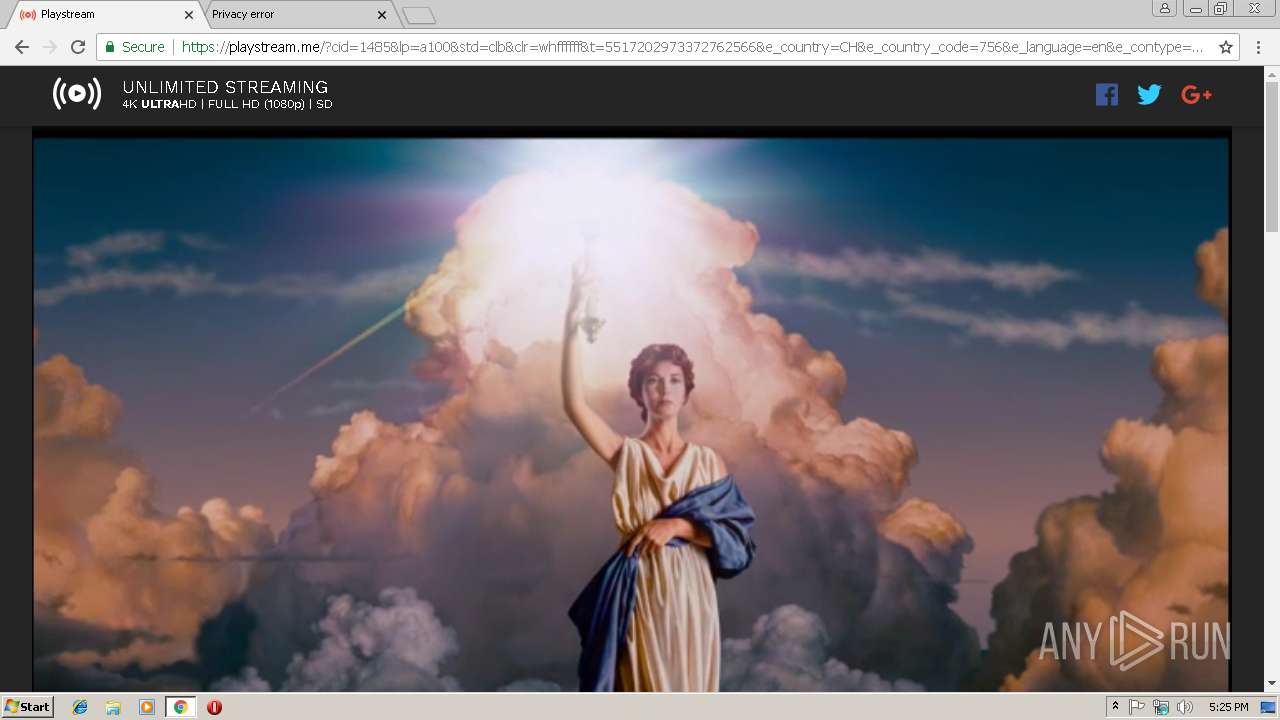Open Action Center flag icon
Image resolution: width=1280 pixels, height=720 pixels.
coord(1137,707)
